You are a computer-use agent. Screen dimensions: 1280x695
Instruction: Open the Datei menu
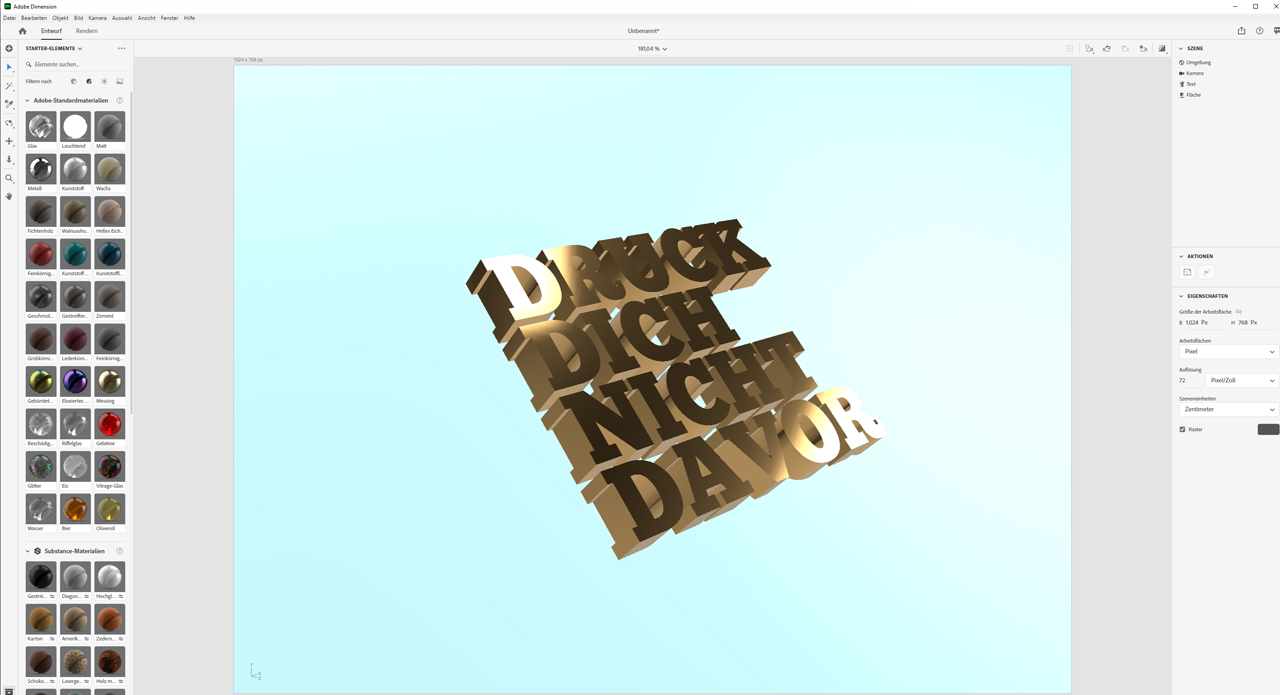(x=9, y=18)
